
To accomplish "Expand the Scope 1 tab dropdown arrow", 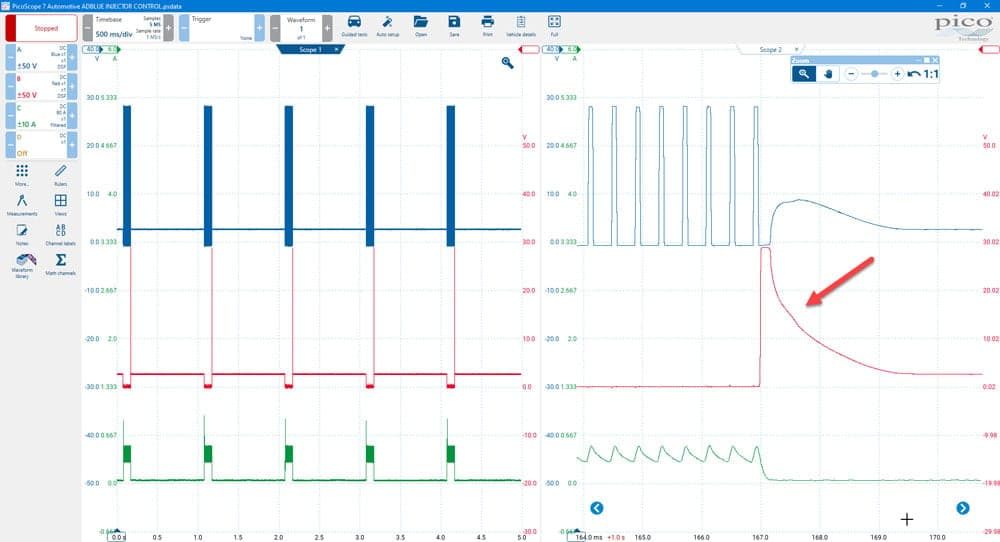I will (x=336, y=49).
